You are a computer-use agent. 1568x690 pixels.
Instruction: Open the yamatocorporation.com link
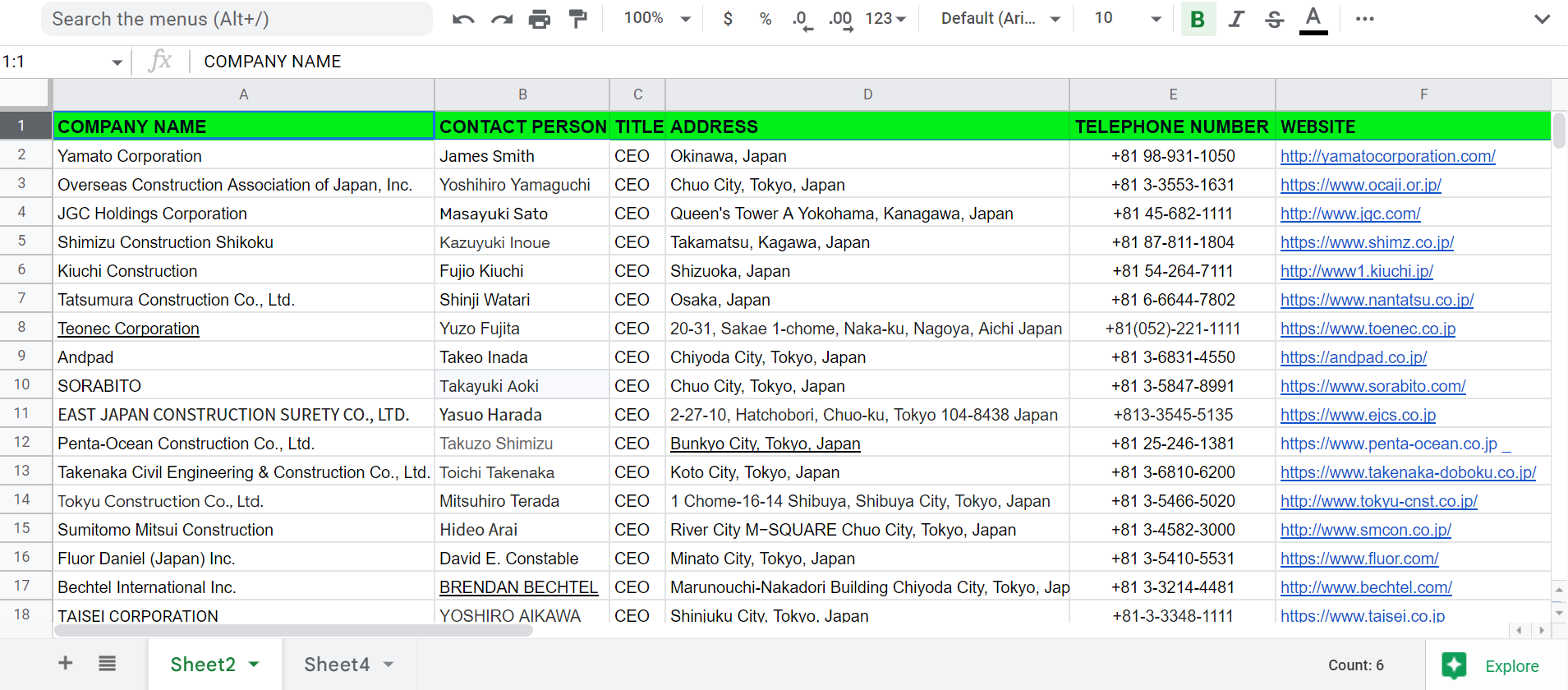point(1388,156)
